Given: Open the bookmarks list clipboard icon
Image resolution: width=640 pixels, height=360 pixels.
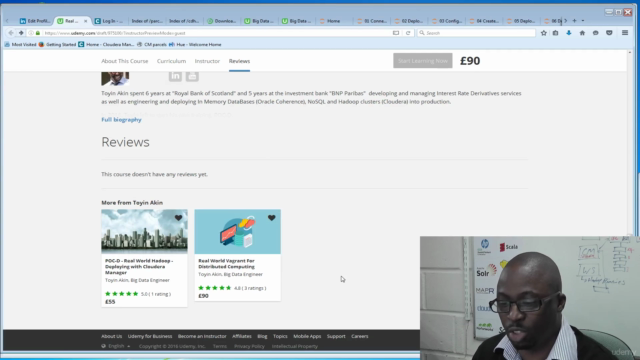Looking at the screenshot, I should click(556, 33).
